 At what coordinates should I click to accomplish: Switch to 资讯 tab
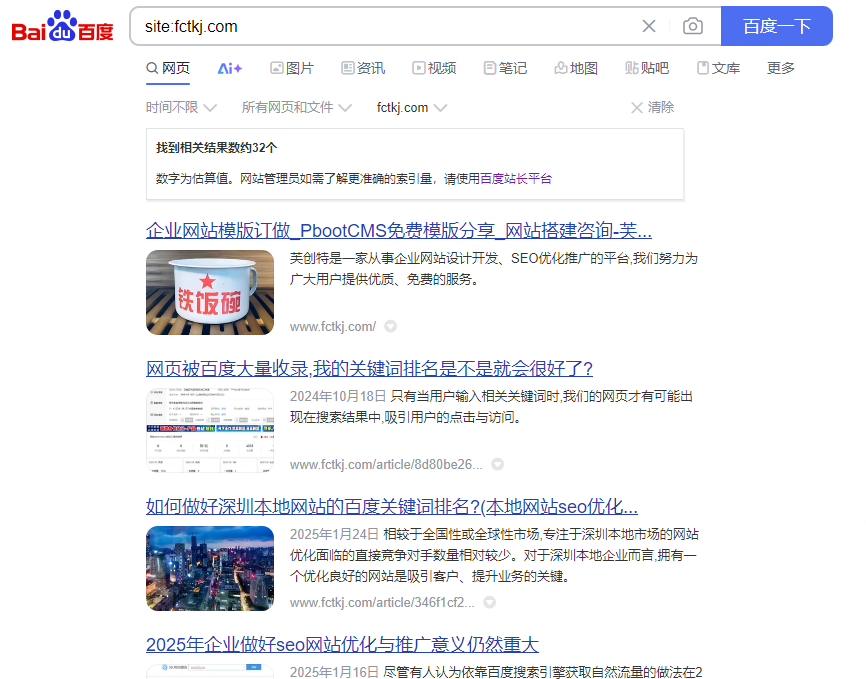click(363, 68)
